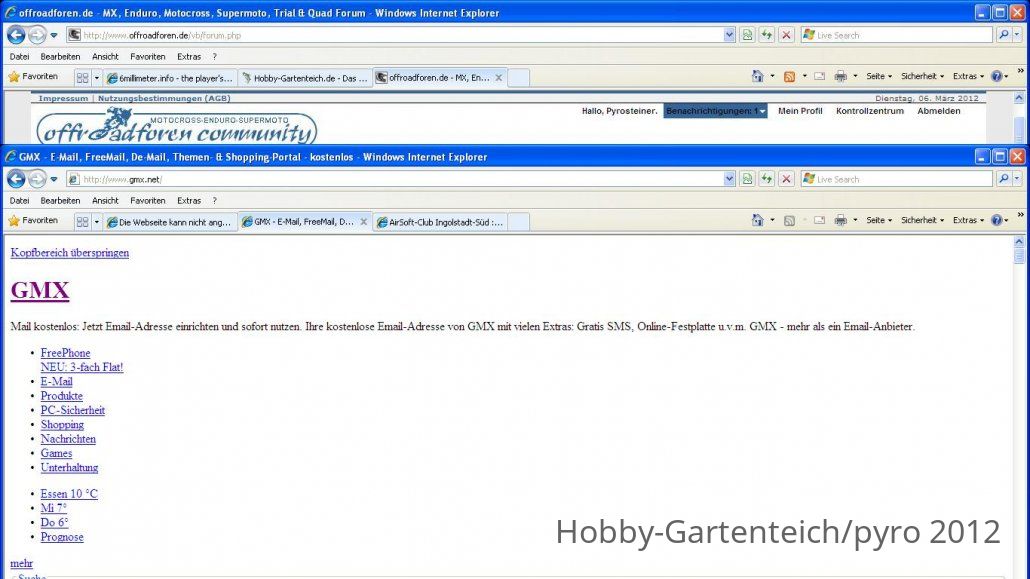Switch to the AirSoft-Club Ingolstadt-Süd tab
Screen dimensions: 1030x579
pos(439,222)
